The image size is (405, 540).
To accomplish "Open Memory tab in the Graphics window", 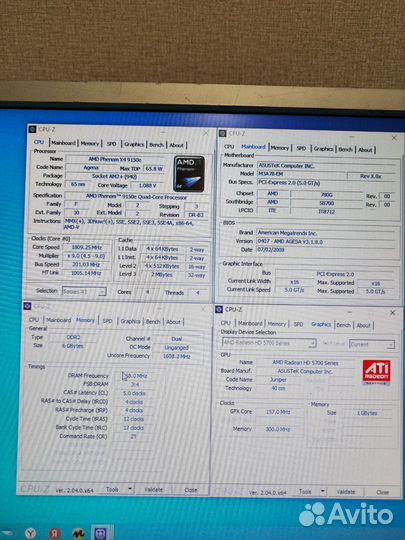I will 277,324.
